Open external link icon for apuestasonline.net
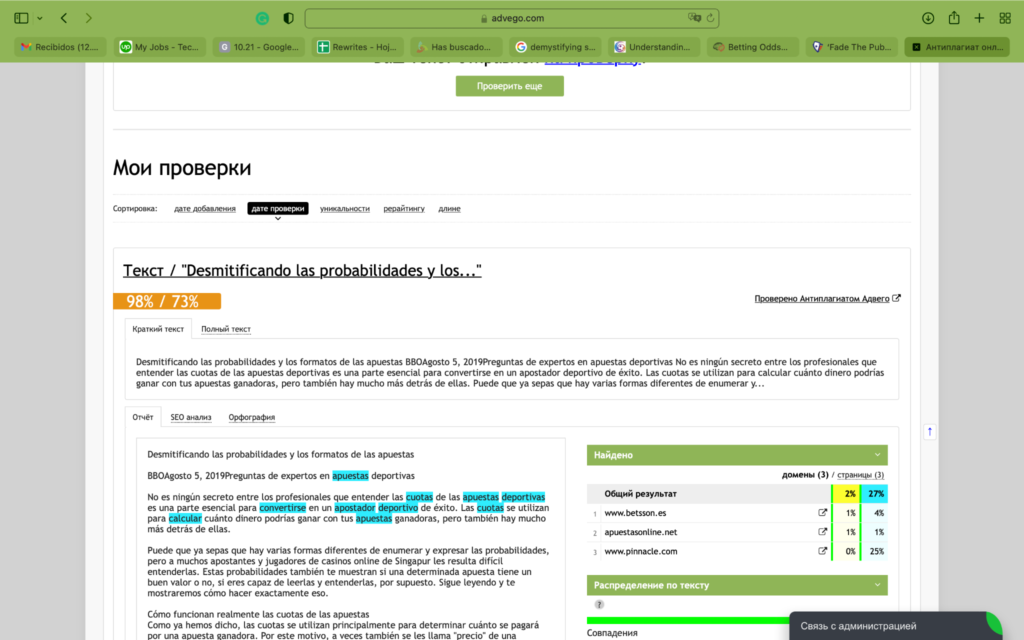The image size is (1024, 640). (822, 532)
